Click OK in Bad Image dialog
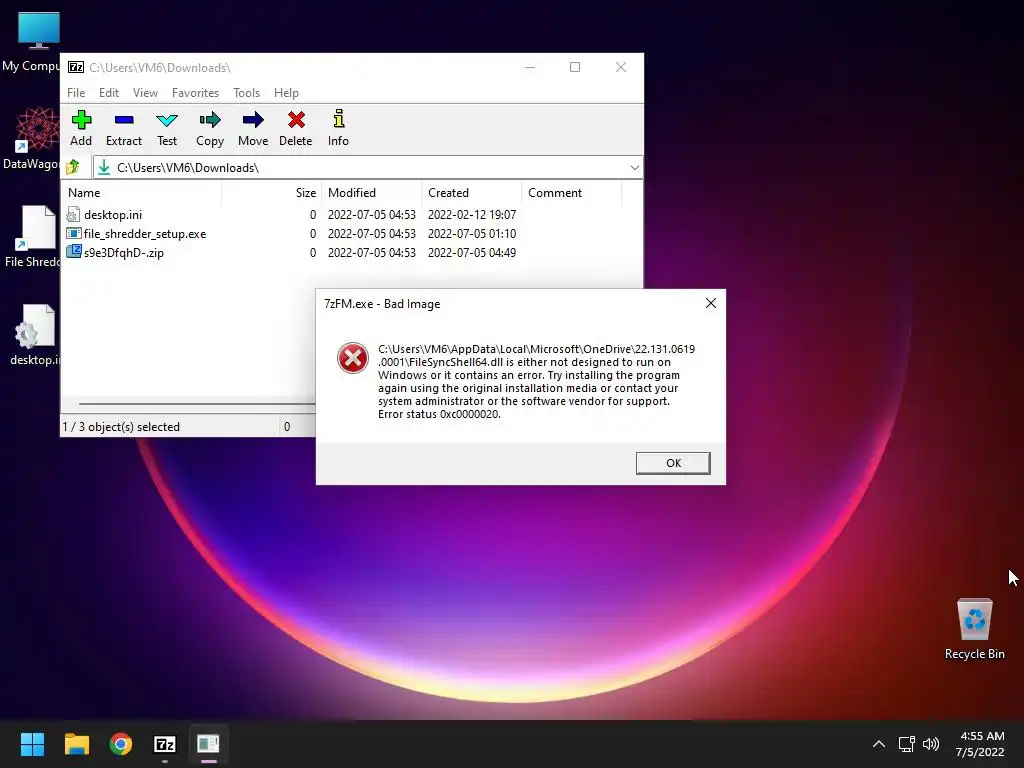The image size is (1024, 768). point(673,463)
